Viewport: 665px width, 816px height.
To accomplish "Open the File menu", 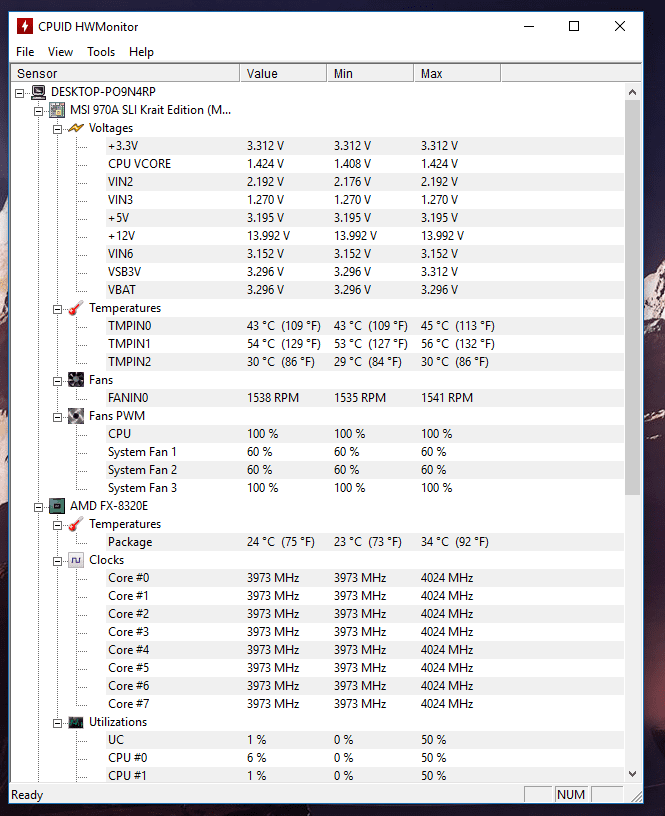I will (x=25, y=52).
